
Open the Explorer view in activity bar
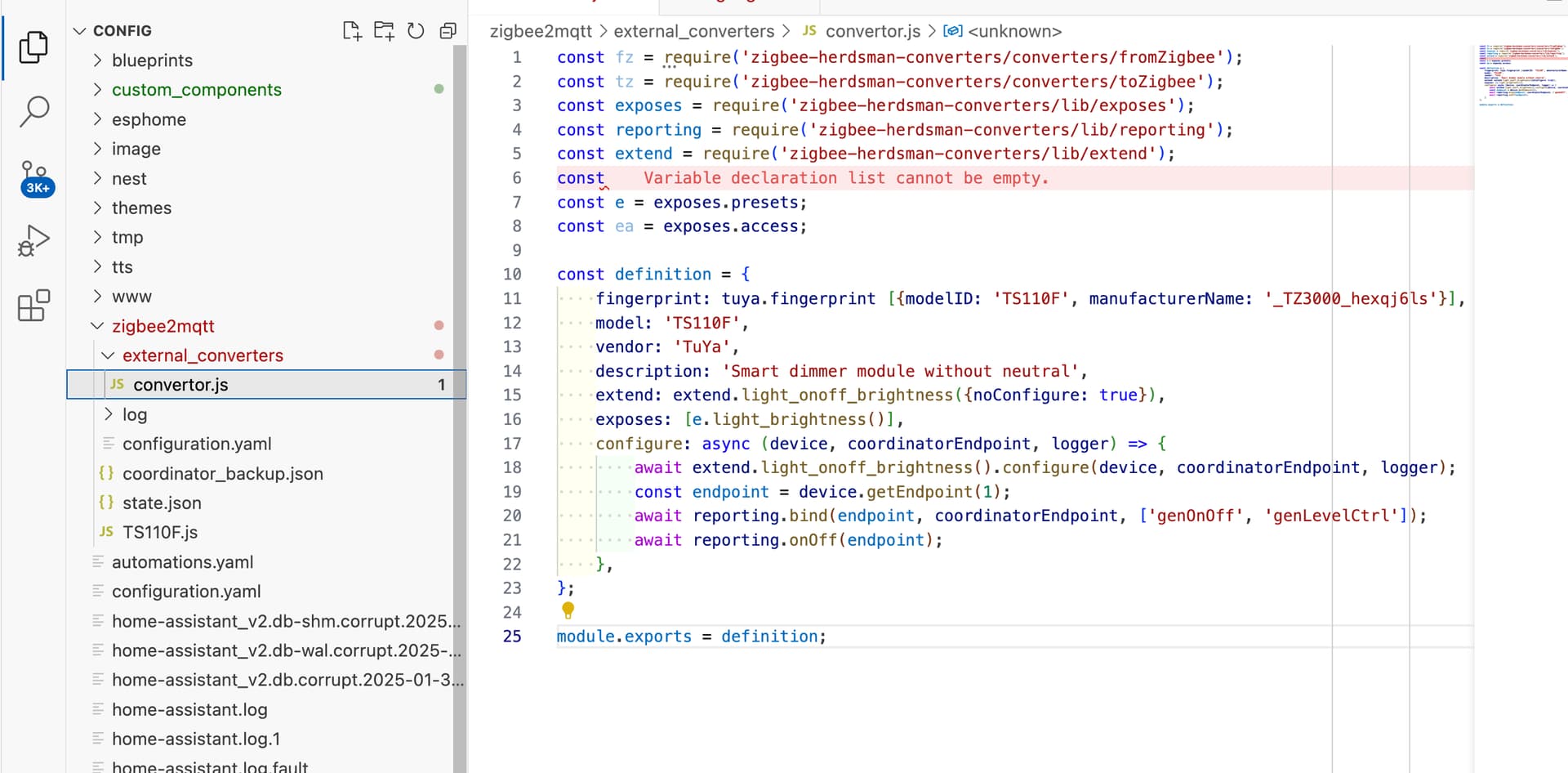click(33, 47)
